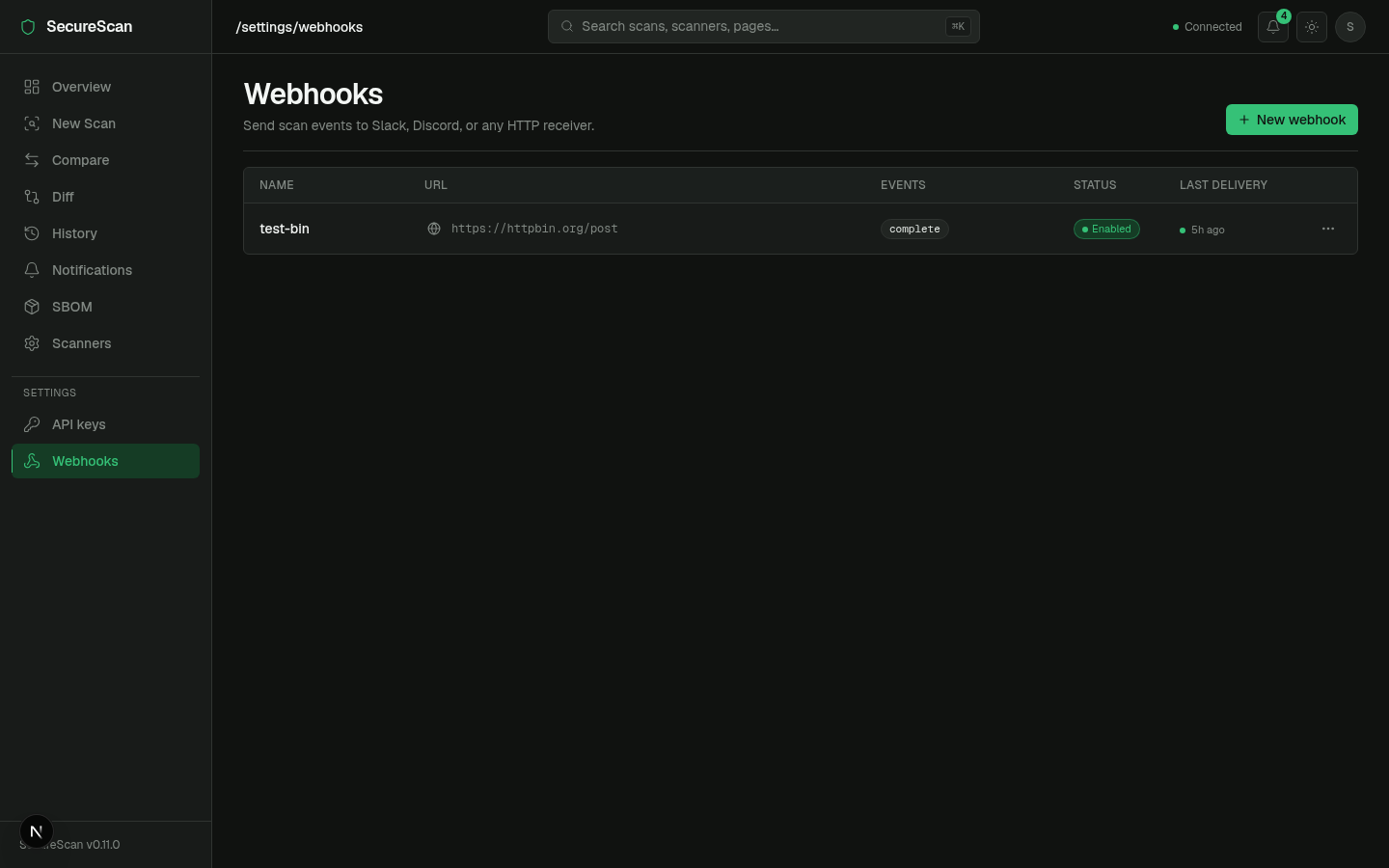Image resolution: width=1389 pixels, height=868 pixels.
Task: Click the New Scan sidebar icon
Action: click(x=32, y=123)
